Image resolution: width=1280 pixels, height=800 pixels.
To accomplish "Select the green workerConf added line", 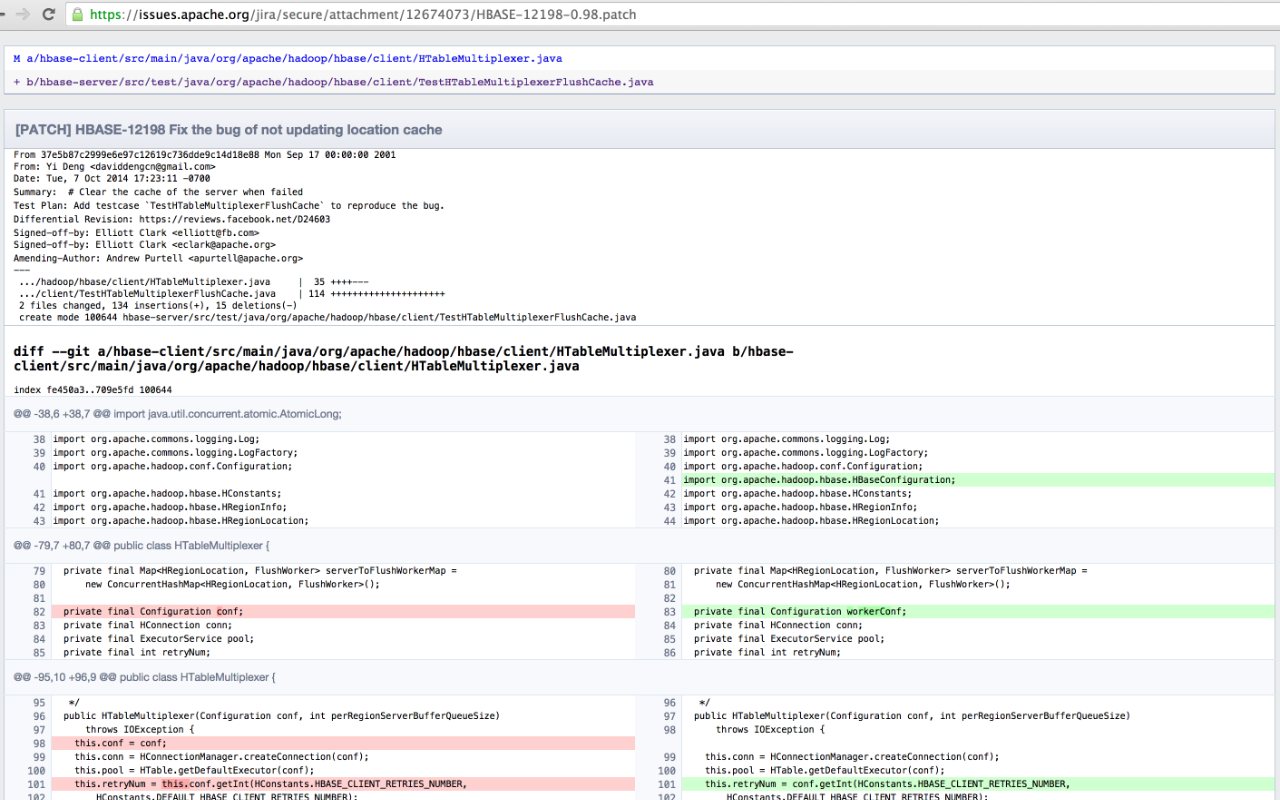I will click(x=800, y=611).
